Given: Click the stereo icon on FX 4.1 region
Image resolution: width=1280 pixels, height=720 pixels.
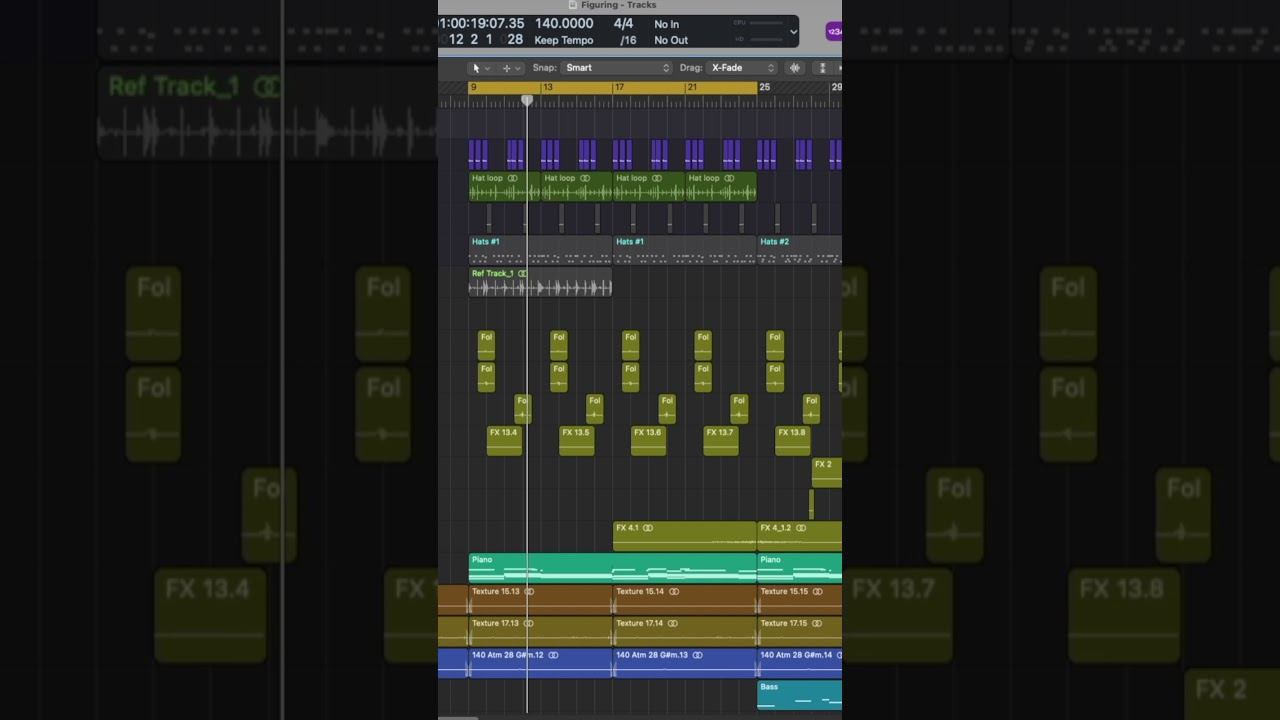Looking at the screenshot, I should 648,528.
